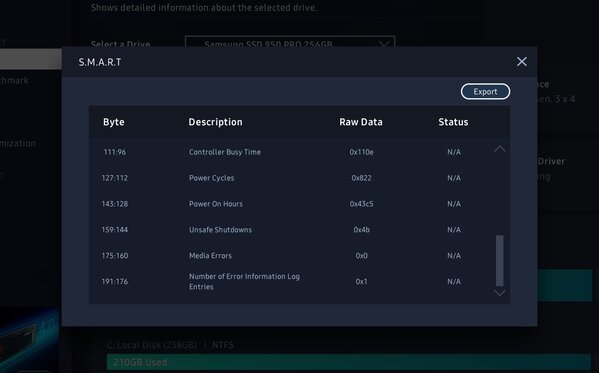Open the Select a Drive dropdown
This screenshot has width=599, height=373.
coord(290,42)
